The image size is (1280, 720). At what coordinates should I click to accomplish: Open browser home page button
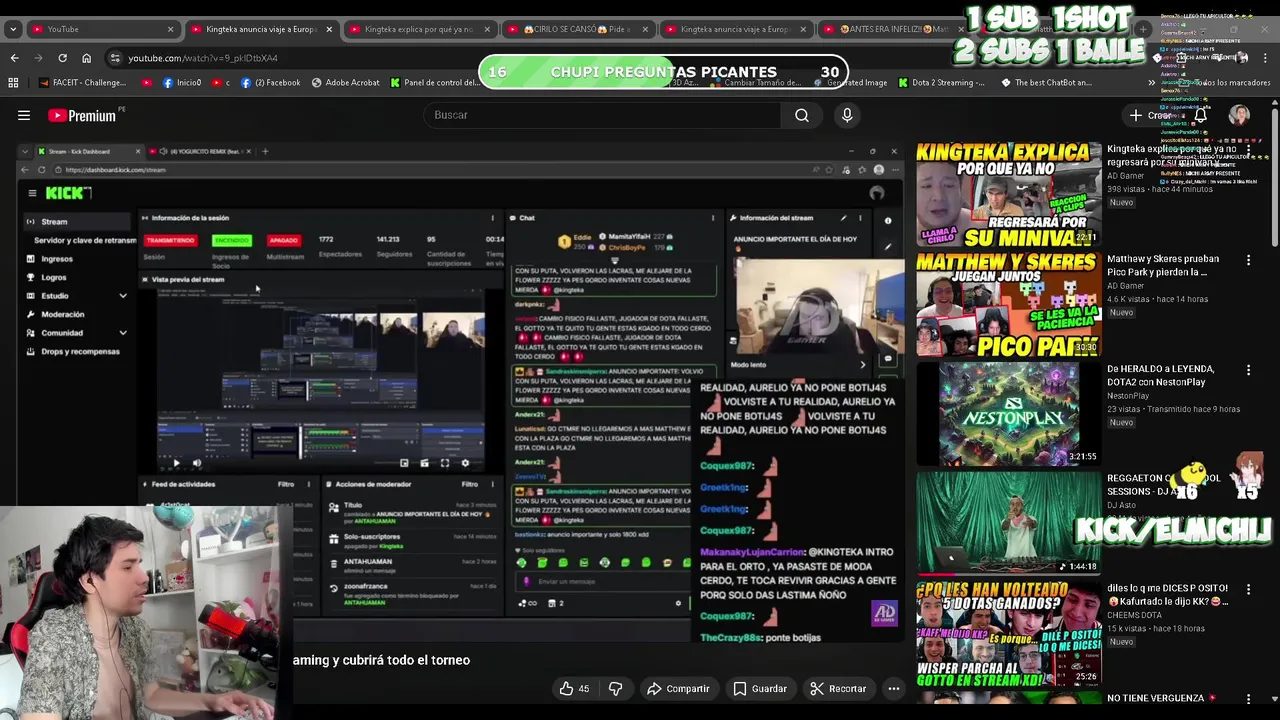[x=86, y=58]
